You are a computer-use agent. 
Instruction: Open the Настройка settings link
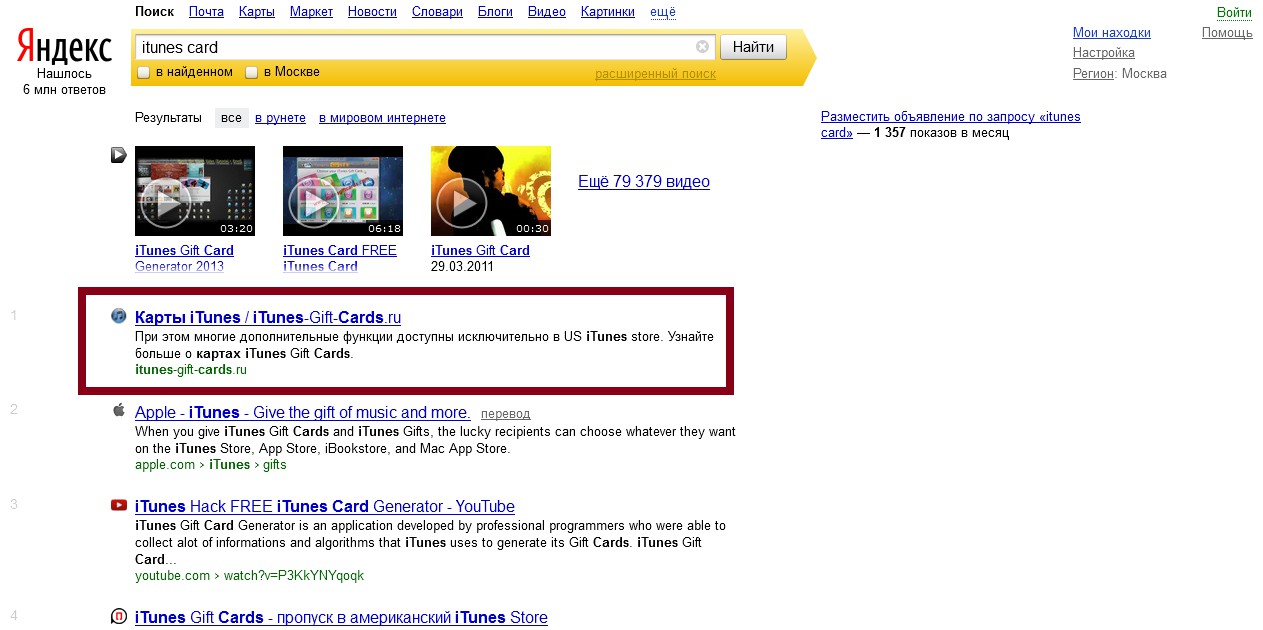tap(1104, 53)
